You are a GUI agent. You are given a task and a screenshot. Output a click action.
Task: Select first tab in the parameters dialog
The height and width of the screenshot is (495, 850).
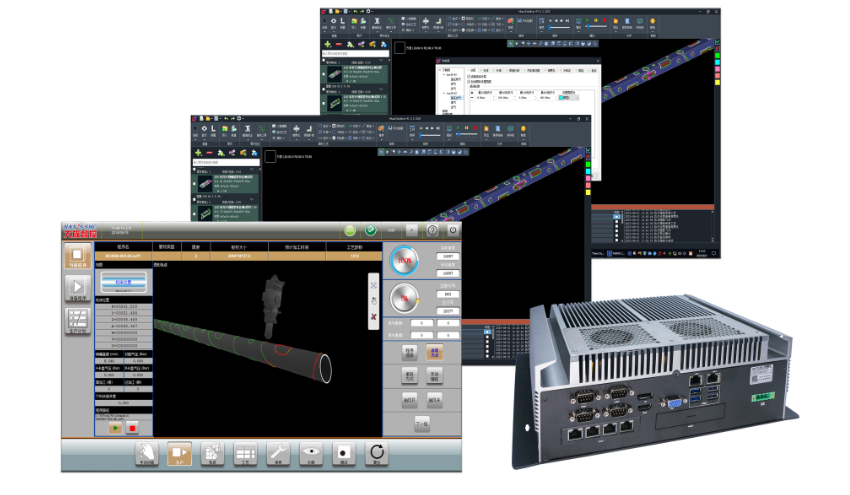[472, 70]
